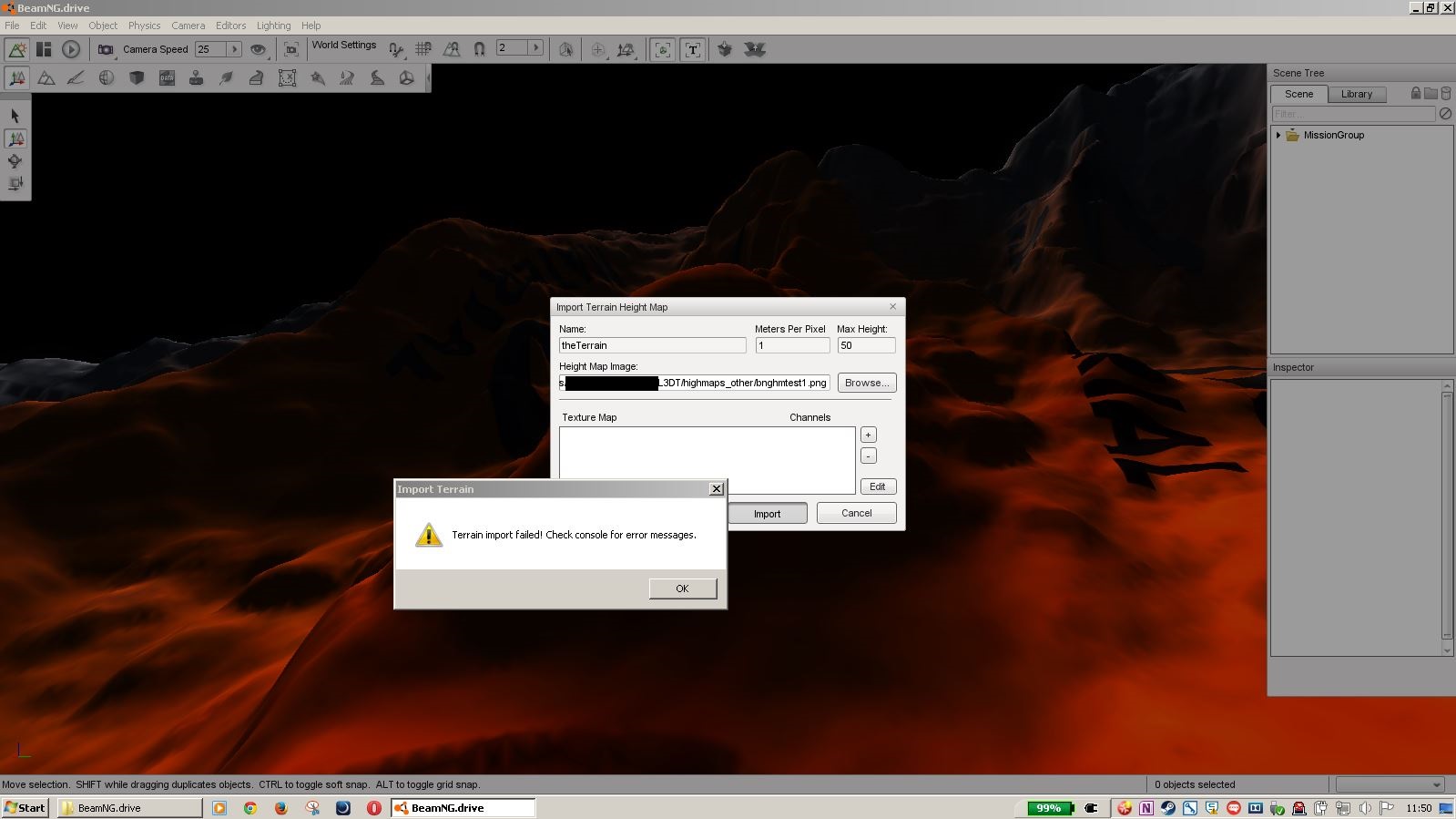
Task: Click the Scene Tree filter field
Action: coord(1353,114)
